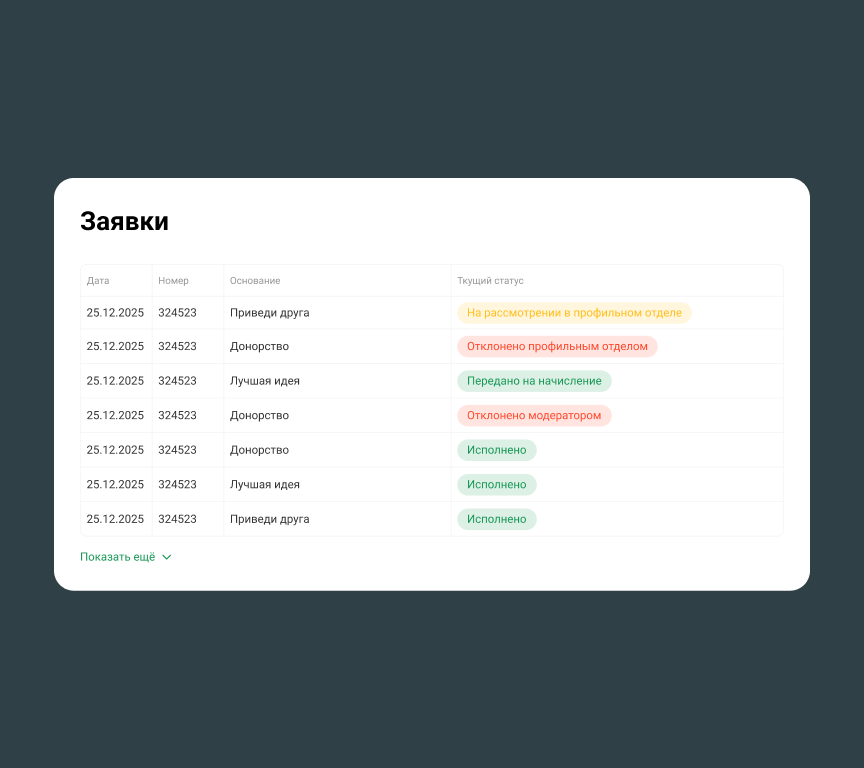
Task: Click the chevron beside "Показать ещё"
Action: coord(167,557)
